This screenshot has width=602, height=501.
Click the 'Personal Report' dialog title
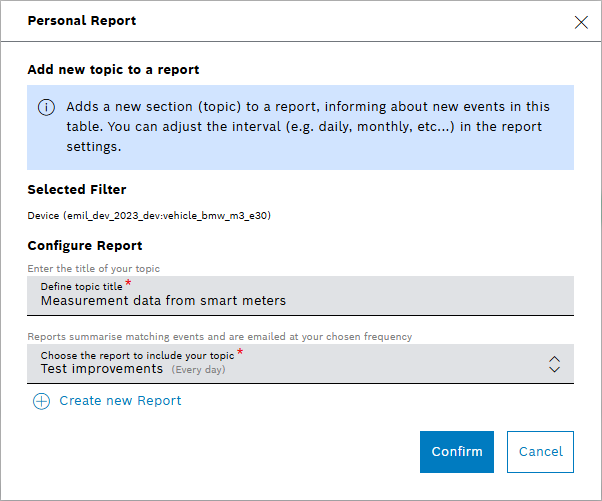pos(82,21)
